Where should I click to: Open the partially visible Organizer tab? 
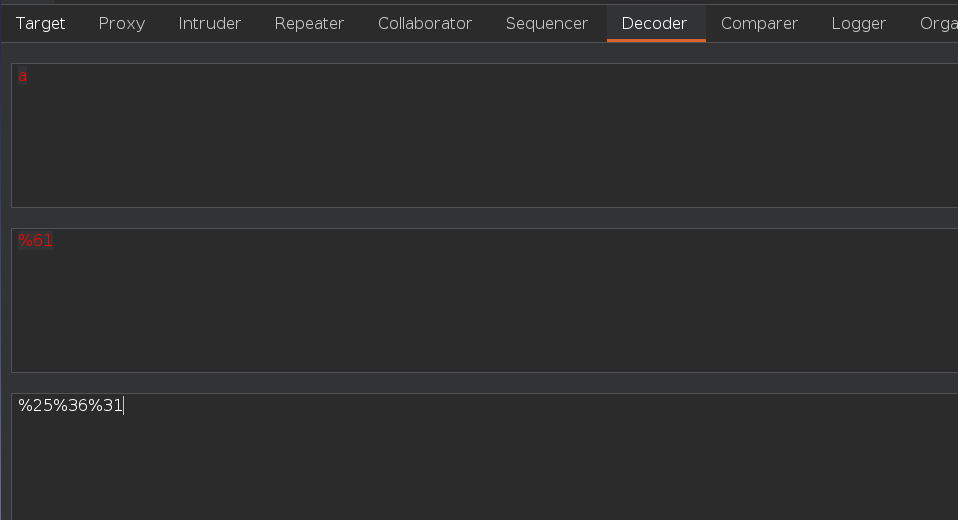938,23
